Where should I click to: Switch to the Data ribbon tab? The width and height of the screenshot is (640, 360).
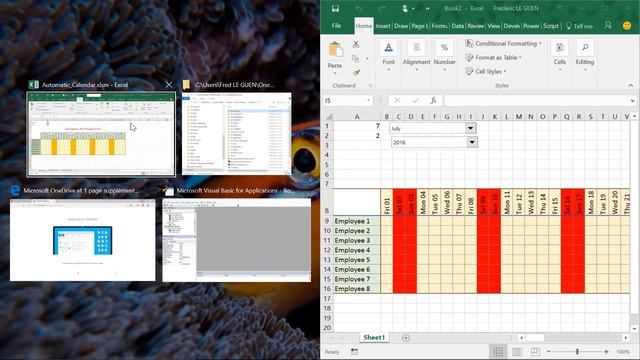458,26
